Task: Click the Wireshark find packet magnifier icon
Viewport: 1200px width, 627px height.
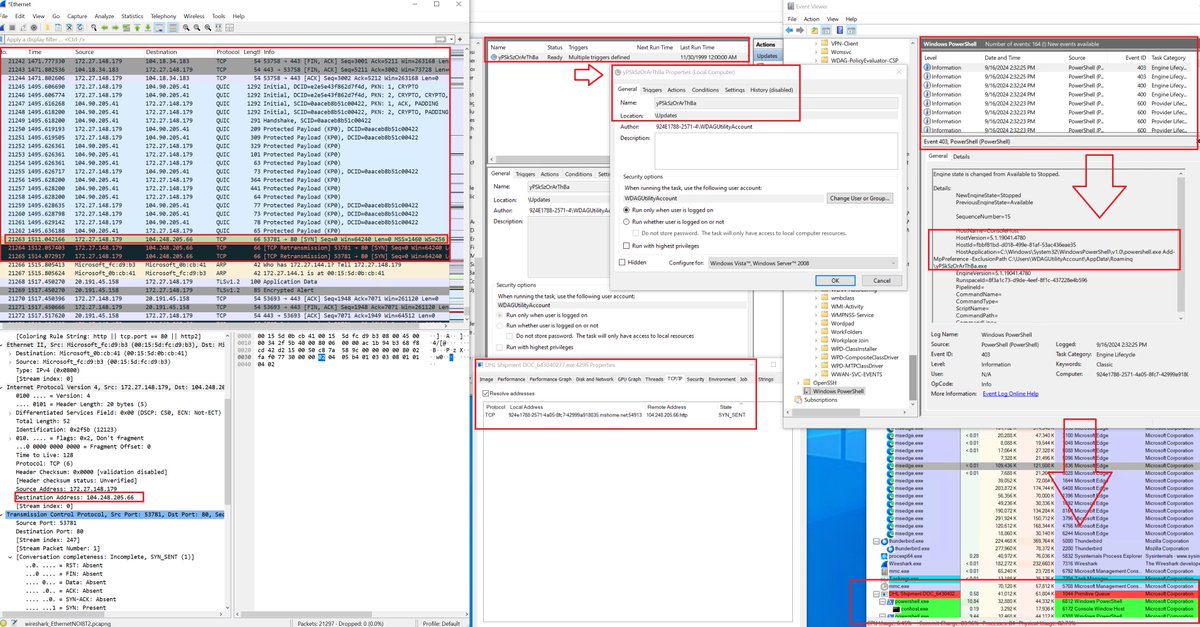Action: pos(94,28)
